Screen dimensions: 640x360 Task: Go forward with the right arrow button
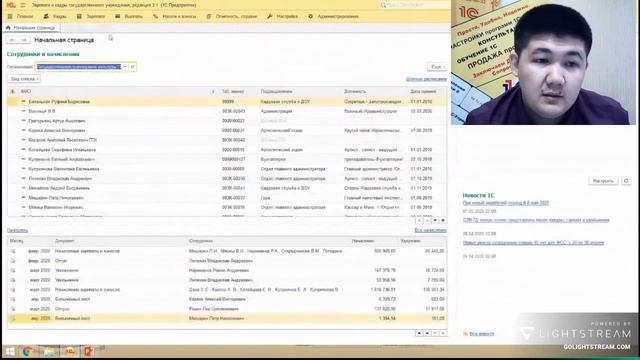[24, 40]
